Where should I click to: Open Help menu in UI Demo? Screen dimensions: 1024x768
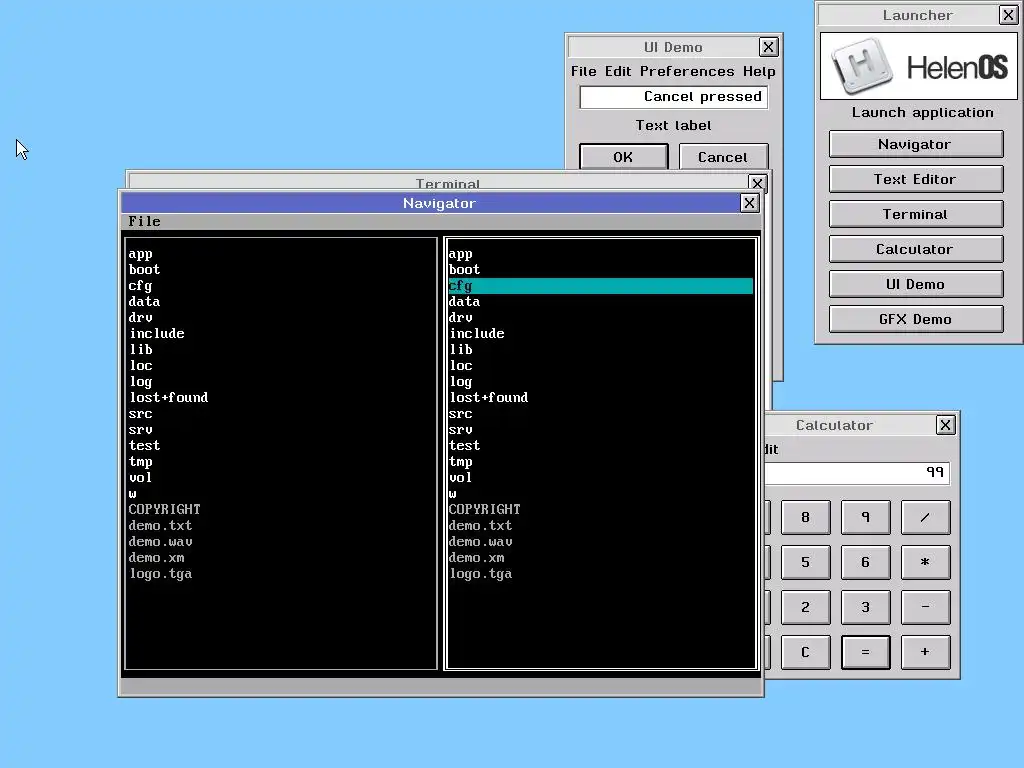759,71
